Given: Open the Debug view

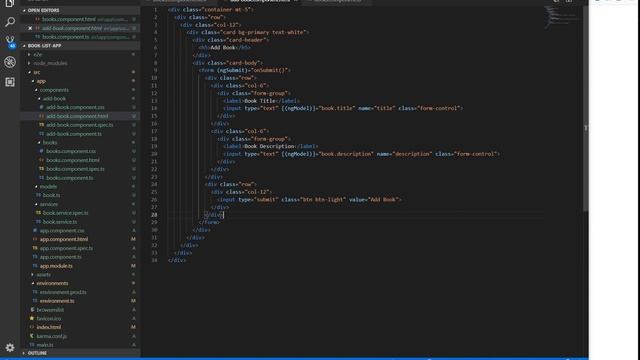Looking at the screenshot, I should click(x=10, y=62).
